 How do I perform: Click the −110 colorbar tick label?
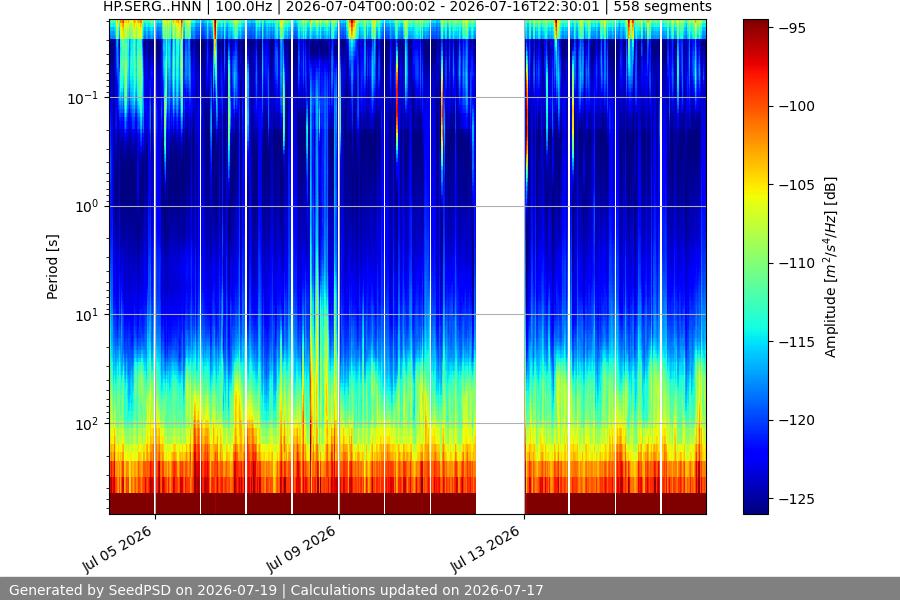[796, 263]
